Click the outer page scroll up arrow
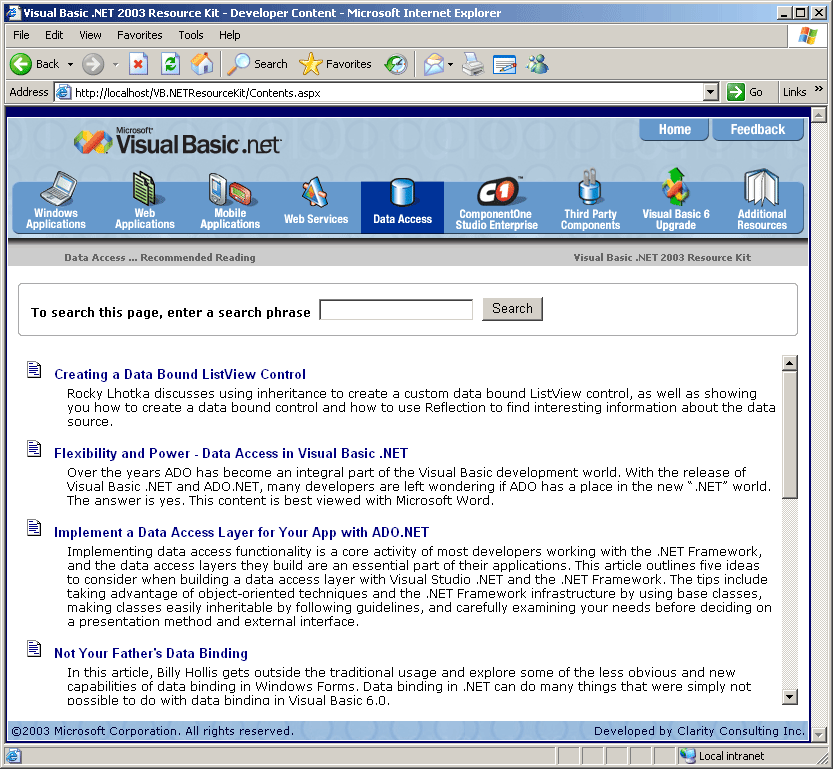 tap(819, 114)
